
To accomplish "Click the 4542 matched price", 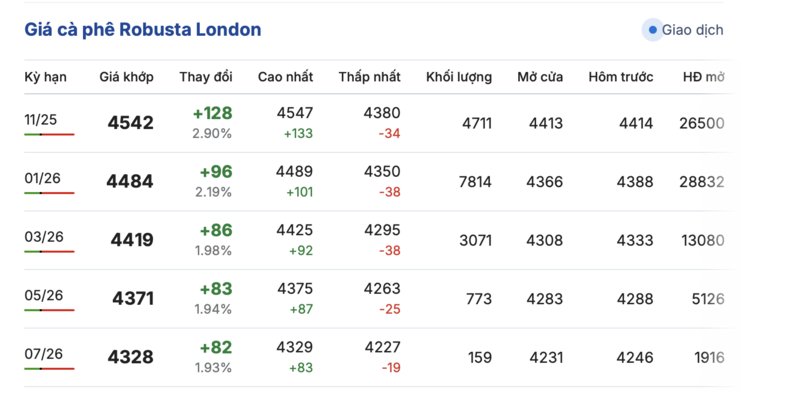I will tap(131, 124).
